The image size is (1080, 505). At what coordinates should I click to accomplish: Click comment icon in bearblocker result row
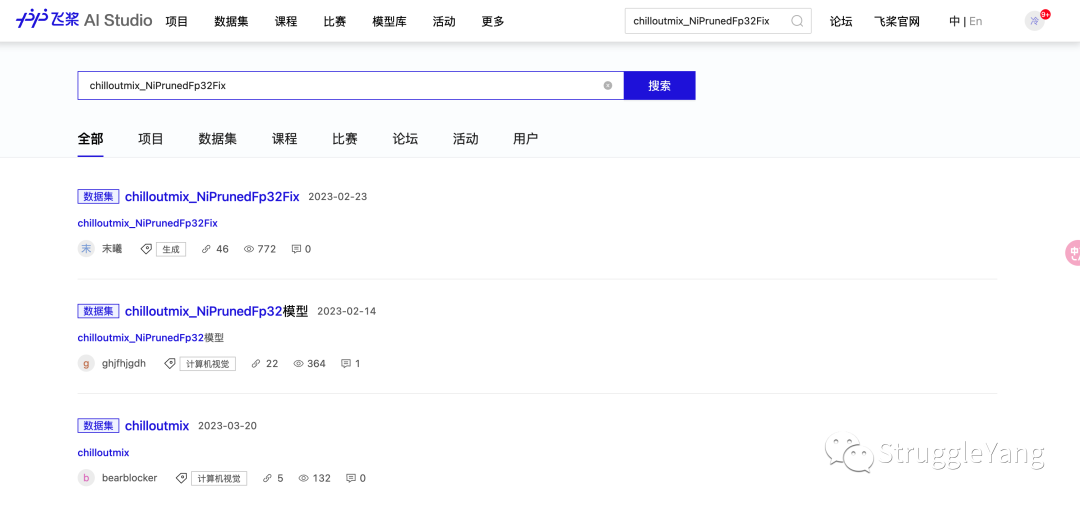click(351, 477)
